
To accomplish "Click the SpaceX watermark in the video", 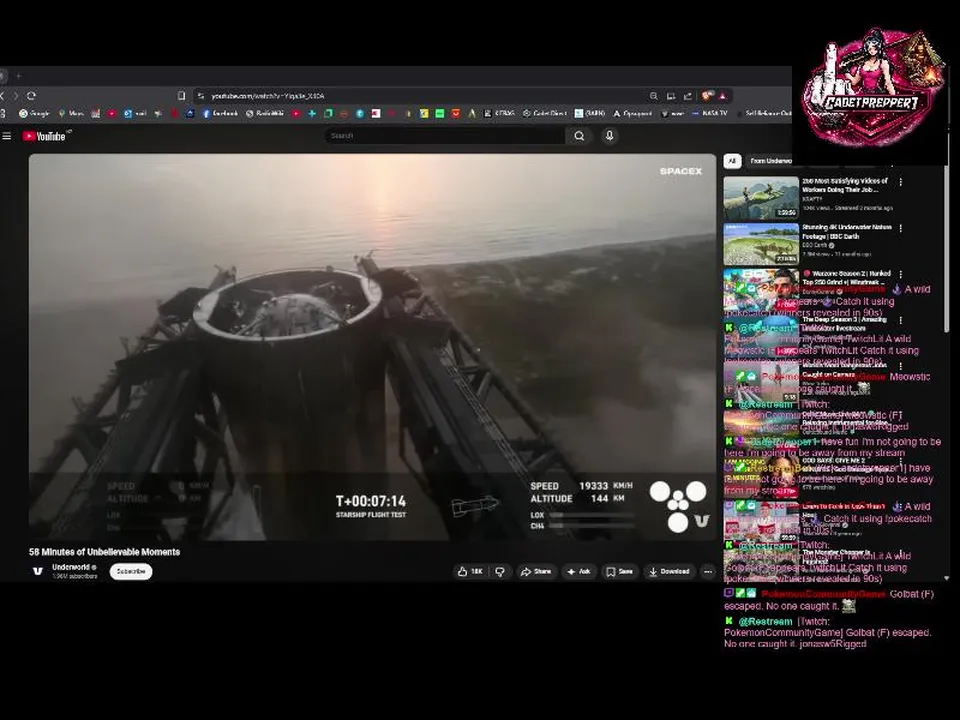I will click(x=681, y=171).
